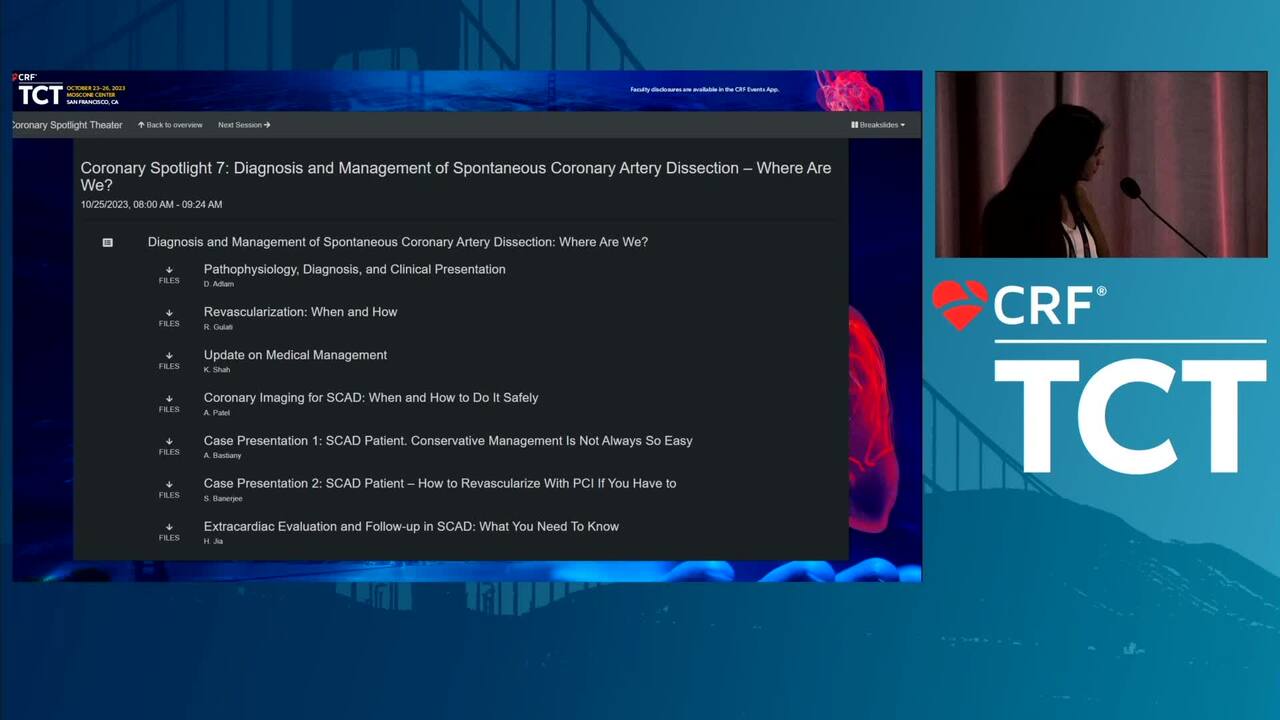
Task: Download files for Revascularization: When and How
Action: pos(169,318)
